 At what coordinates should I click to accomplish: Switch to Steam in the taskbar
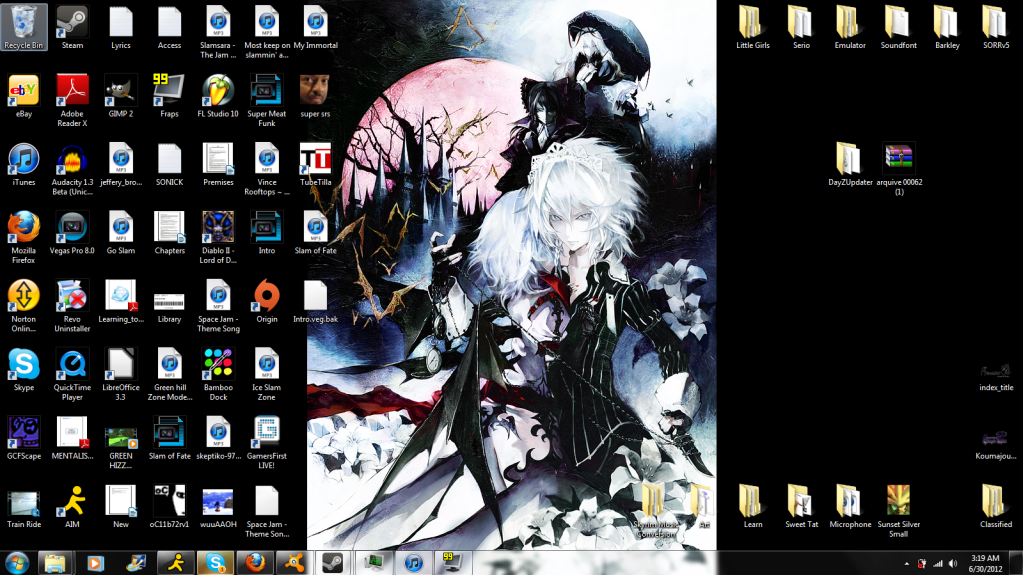332,563
